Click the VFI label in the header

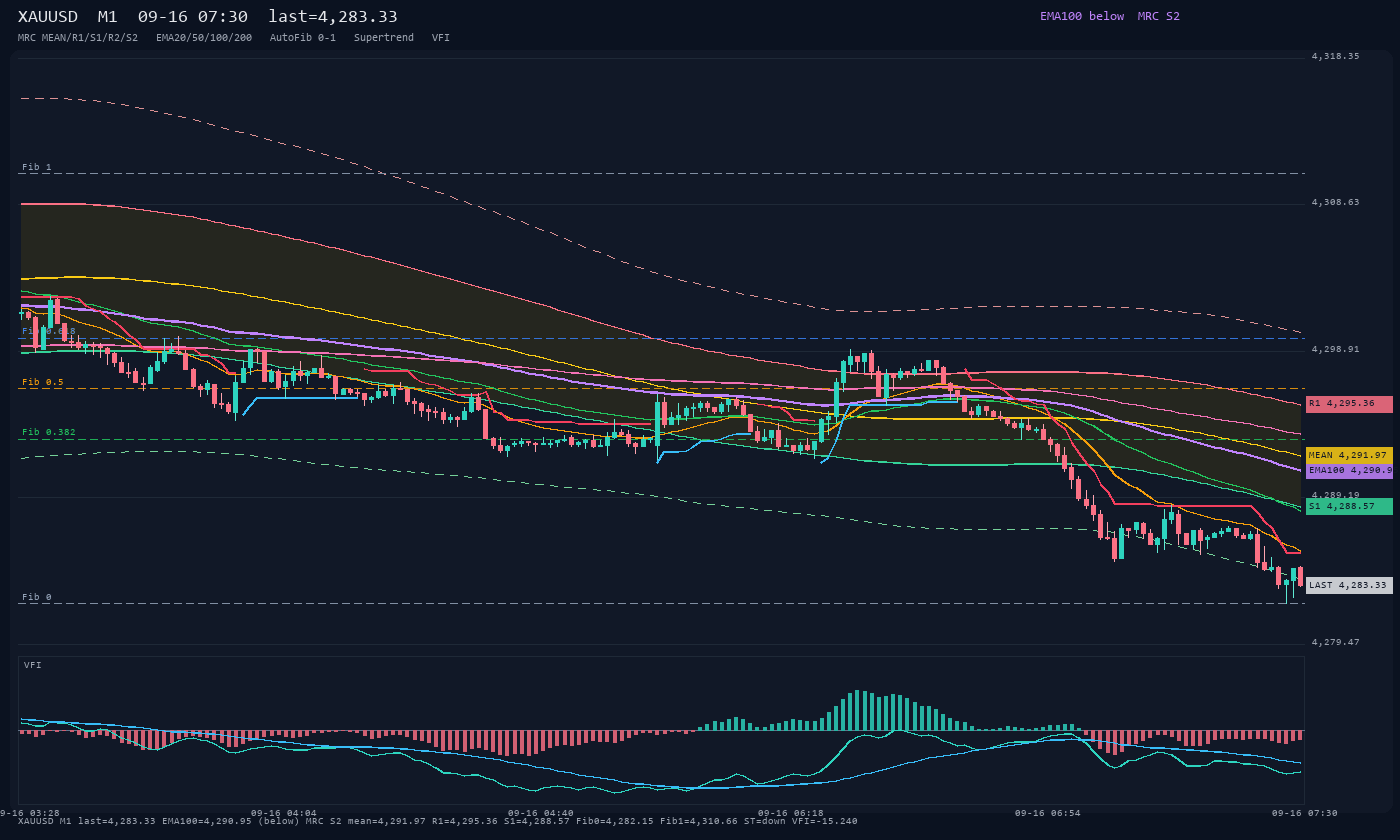click(441, 37)
